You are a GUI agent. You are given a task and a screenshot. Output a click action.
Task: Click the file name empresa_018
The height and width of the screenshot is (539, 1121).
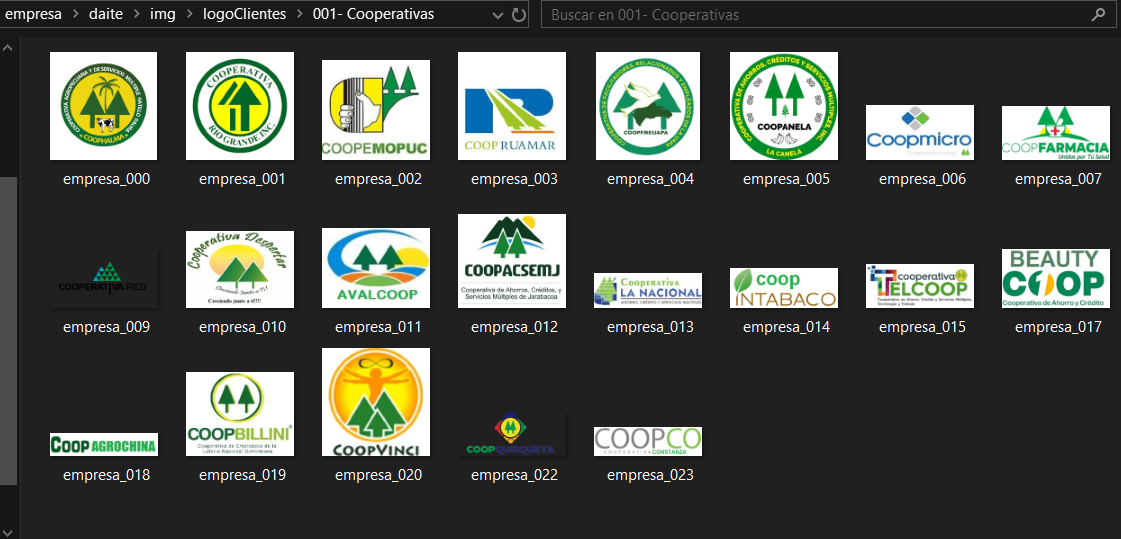coord(107,475)
